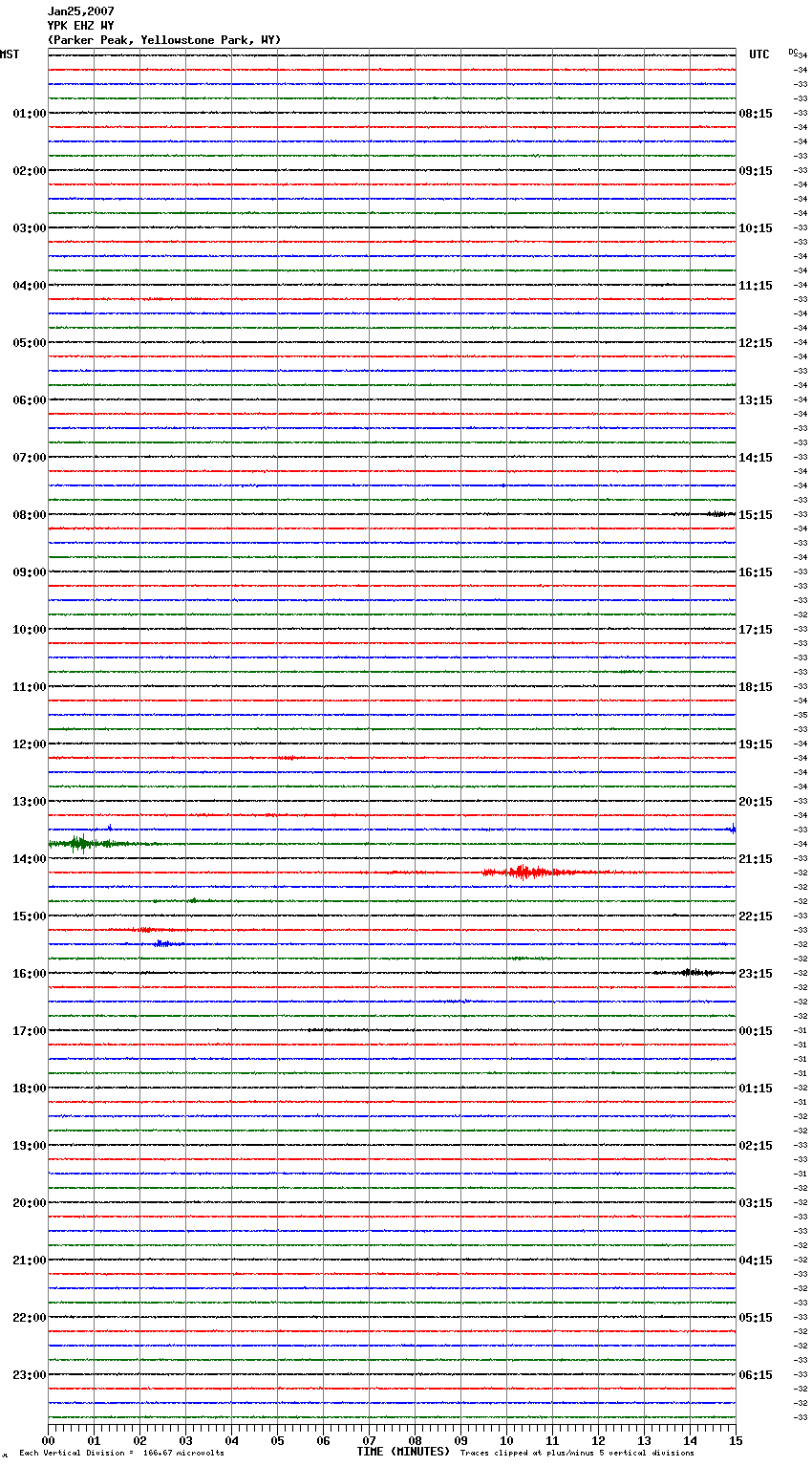This screenshot has height=1466, width=812.
Task: Click the Each Vertical Division microvolts note
Action: 121,1453
